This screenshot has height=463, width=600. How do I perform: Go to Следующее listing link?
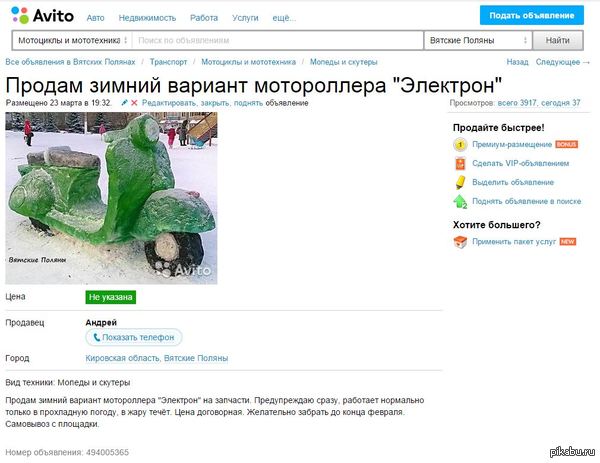coord(562,62)
